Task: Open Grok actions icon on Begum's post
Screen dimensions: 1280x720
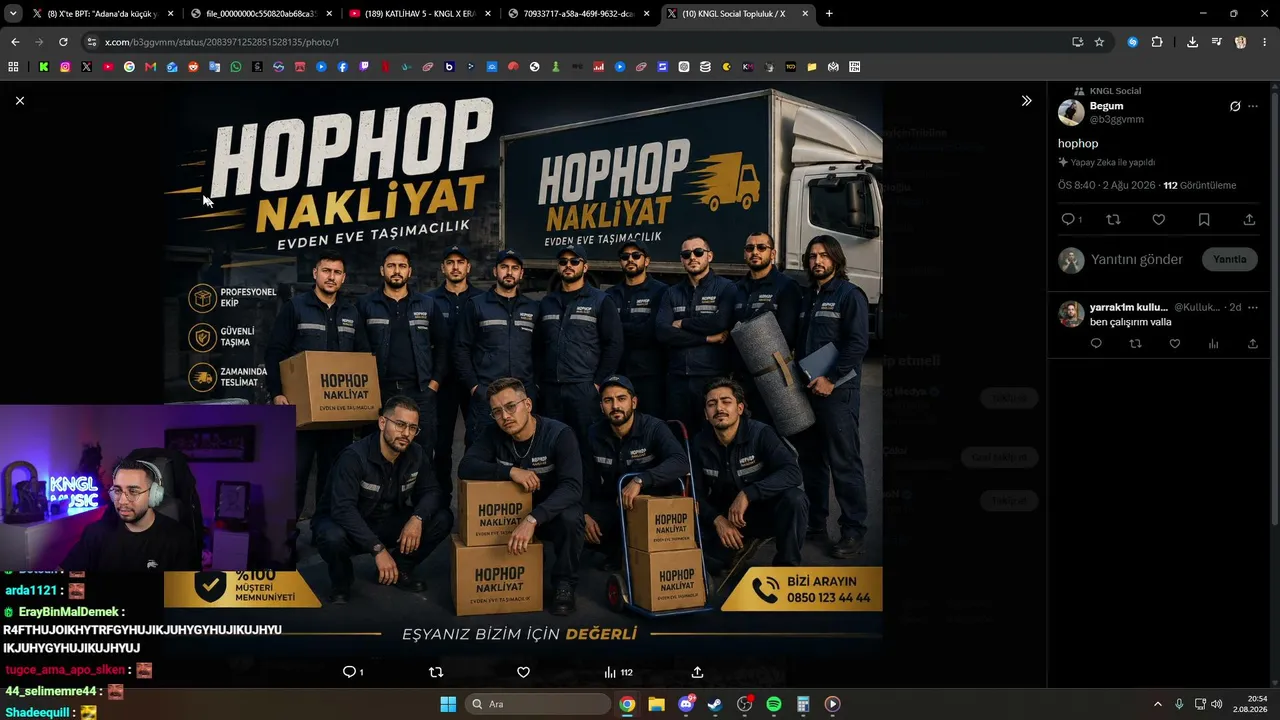Action: (1235, 106)
